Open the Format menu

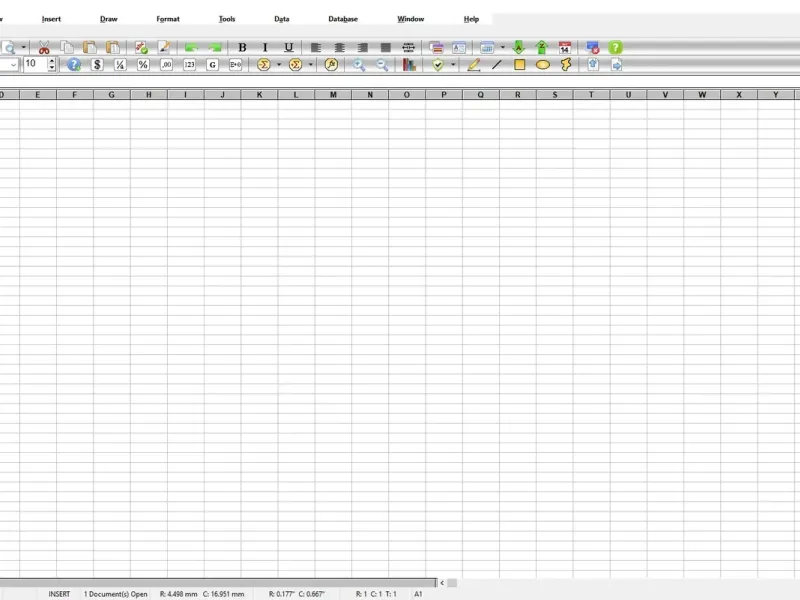click(168, 19)
